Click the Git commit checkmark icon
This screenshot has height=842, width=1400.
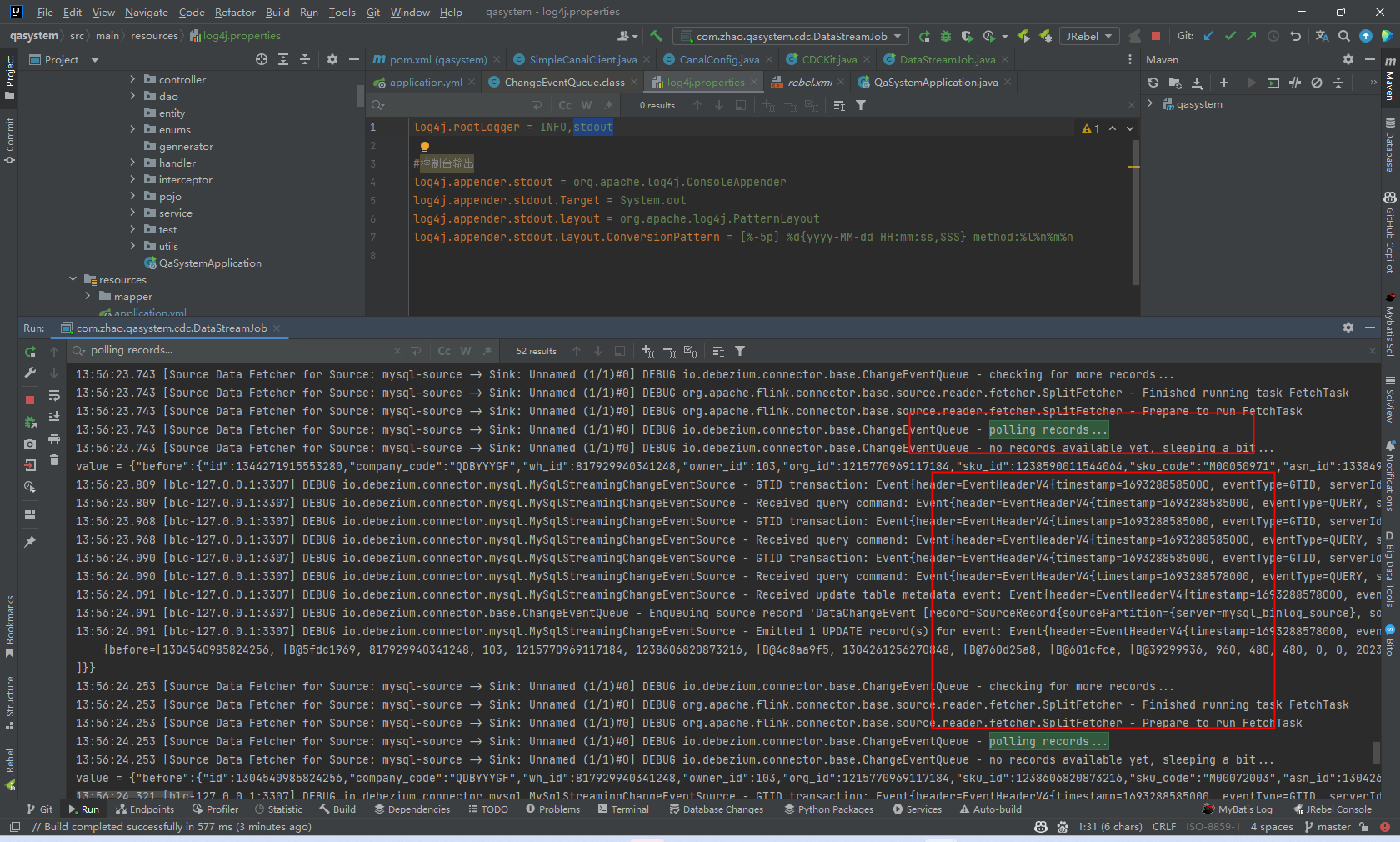(1230, 36)
